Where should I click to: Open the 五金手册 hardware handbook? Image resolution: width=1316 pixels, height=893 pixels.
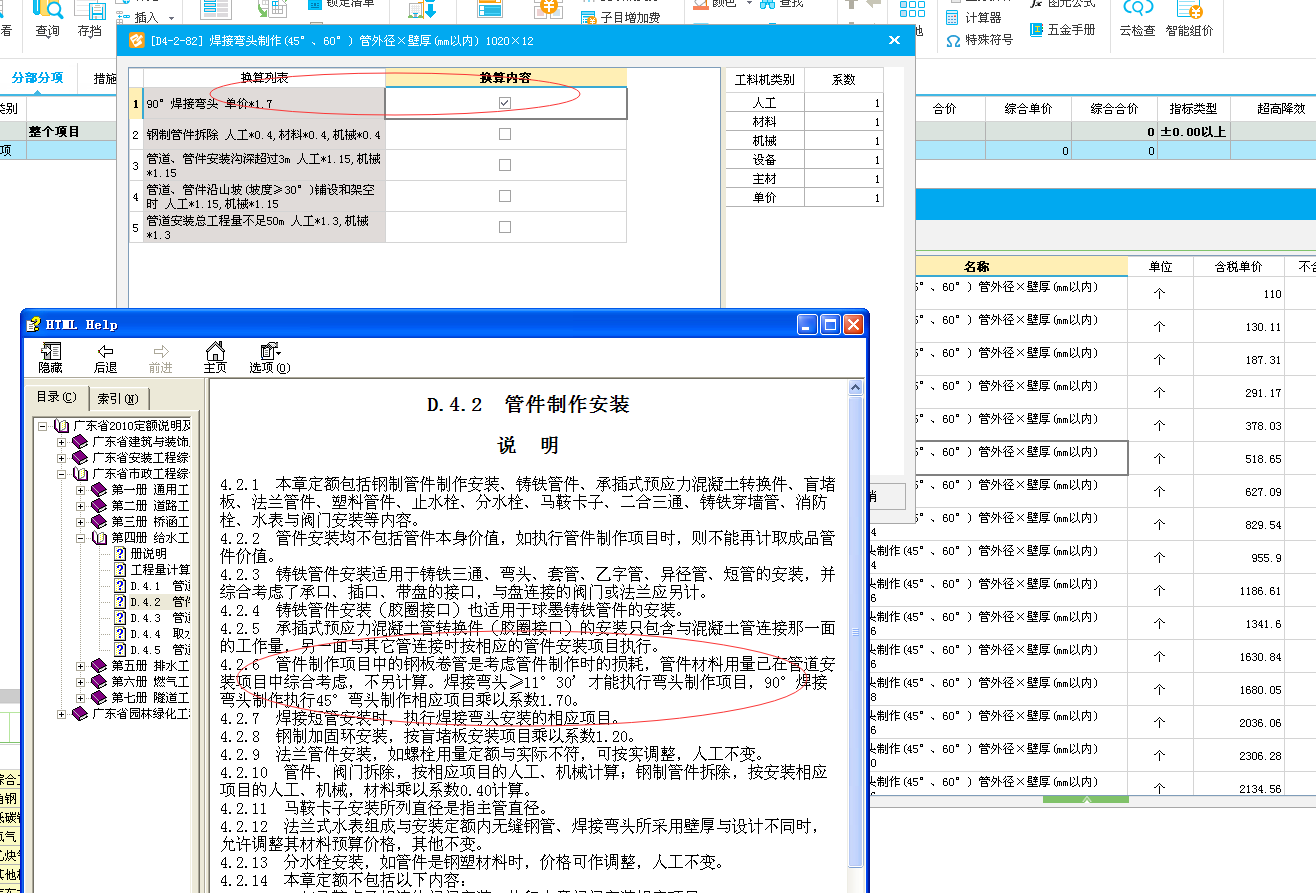(1063, 30)
